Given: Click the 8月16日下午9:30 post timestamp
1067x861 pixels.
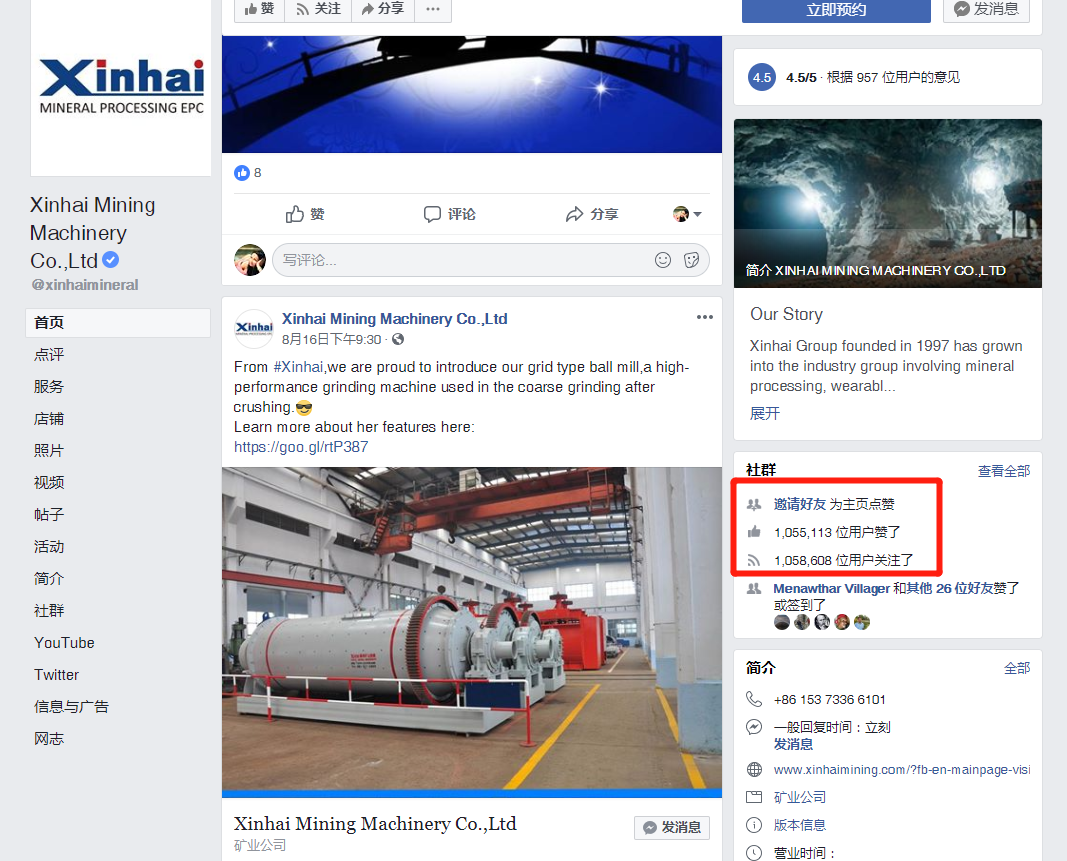Looking at the screenshot, I should (331, 339).
